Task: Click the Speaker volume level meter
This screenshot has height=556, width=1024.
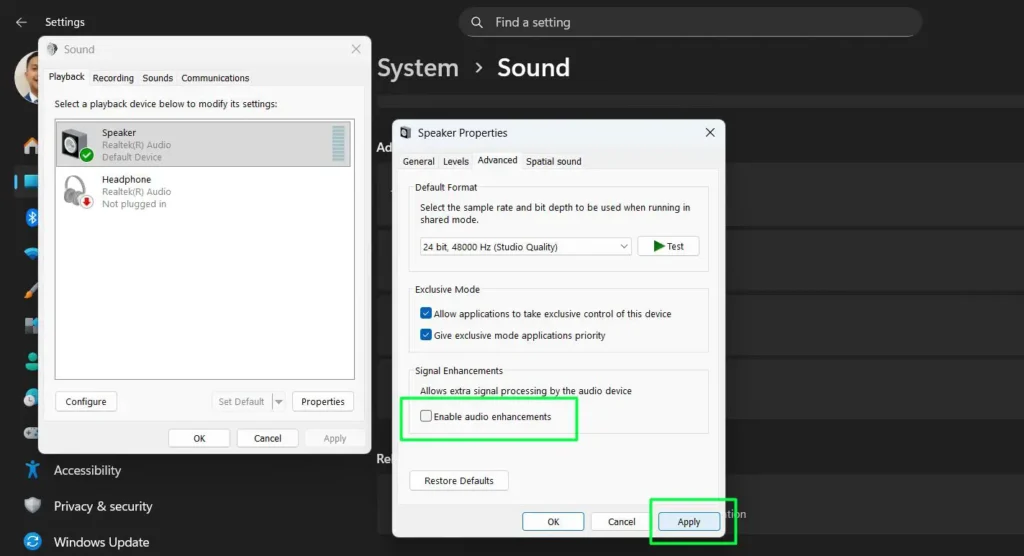Action: coord(338,144)
